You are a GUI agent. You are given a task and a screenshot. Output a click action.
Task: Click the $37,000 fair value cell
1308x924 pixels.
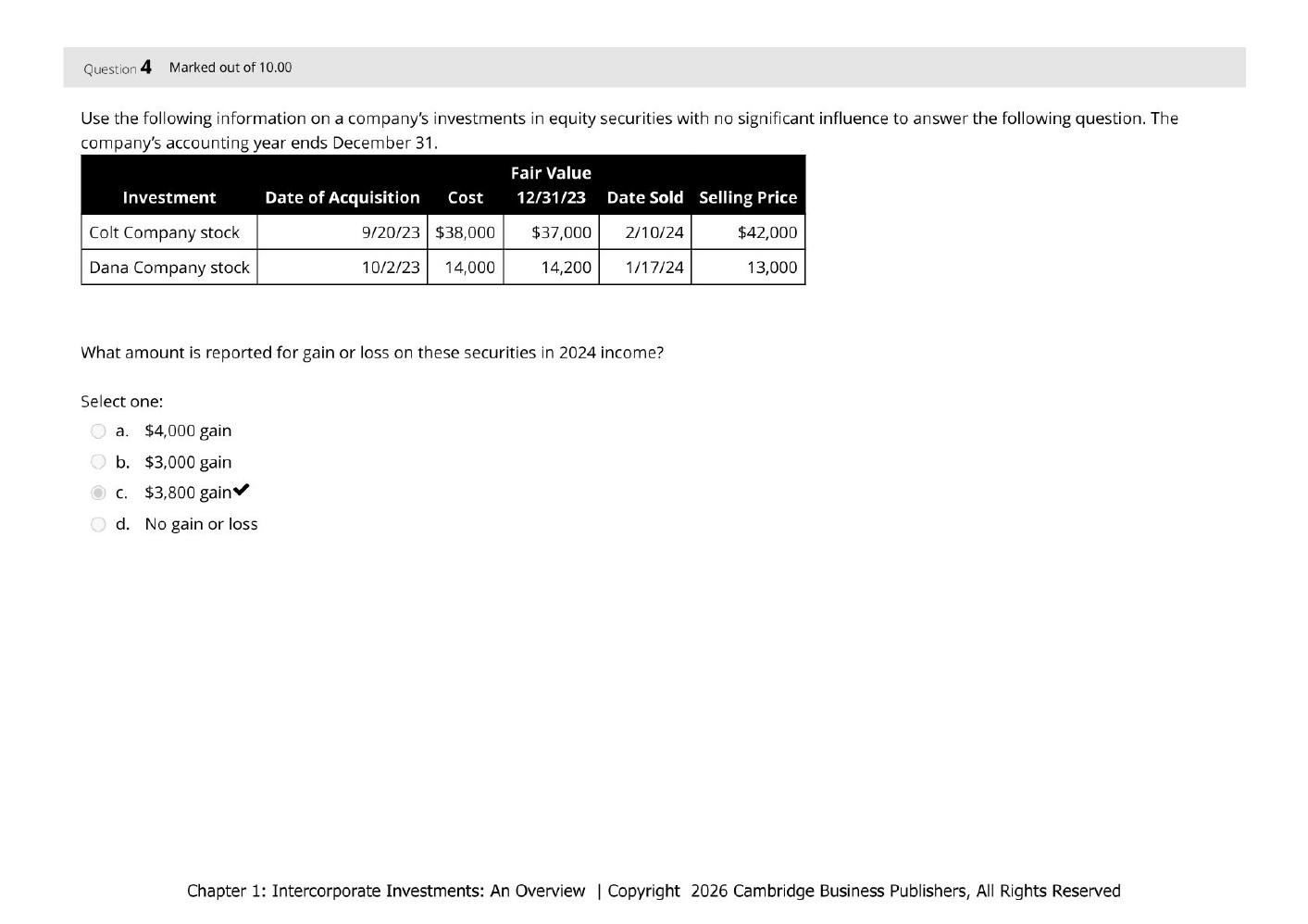552,232
